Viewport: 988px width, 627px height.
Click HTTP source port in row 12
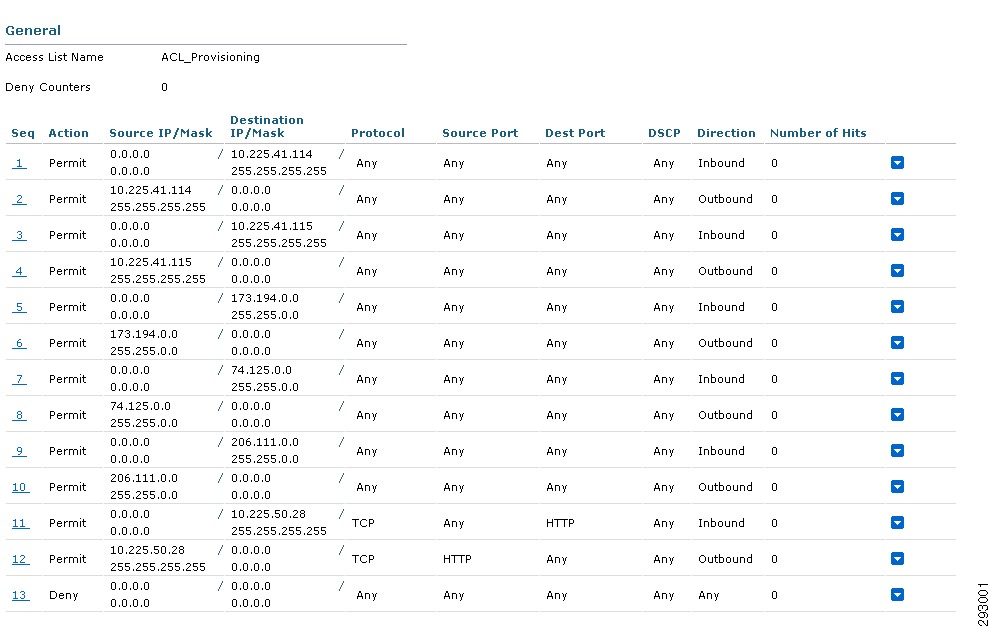click(457, 559)
